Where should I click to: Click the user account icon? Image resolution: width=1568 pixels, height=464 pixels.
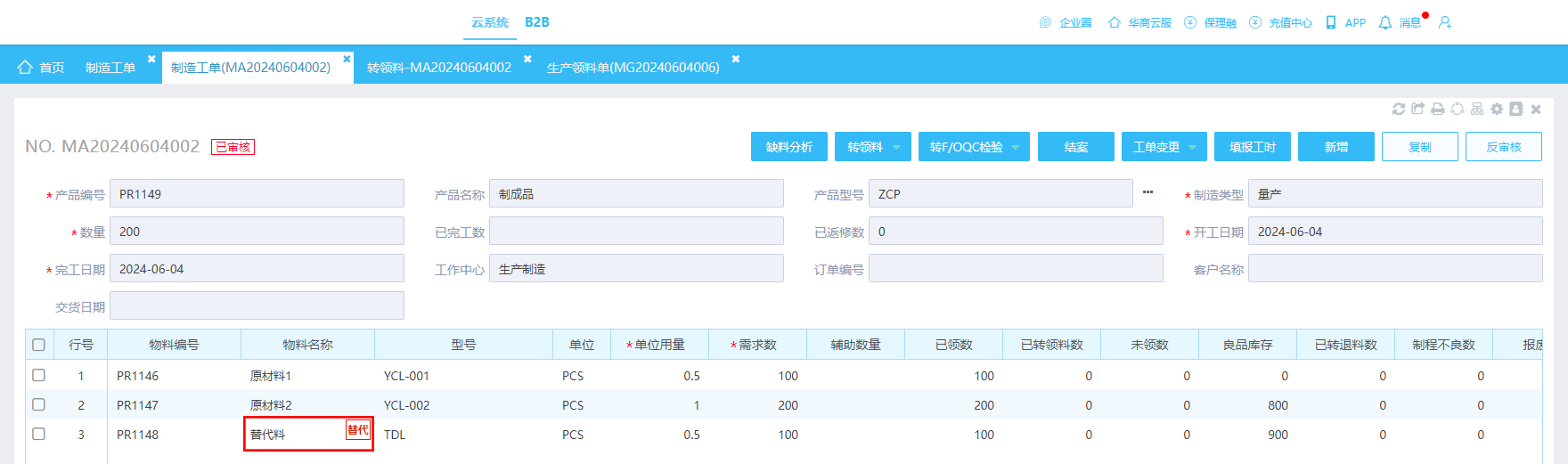tap(1445, 22)
